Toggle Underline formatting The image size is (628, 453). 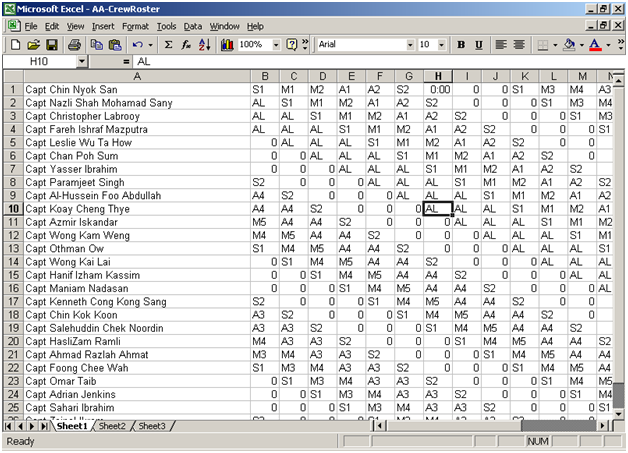click(x=481, y=45)
